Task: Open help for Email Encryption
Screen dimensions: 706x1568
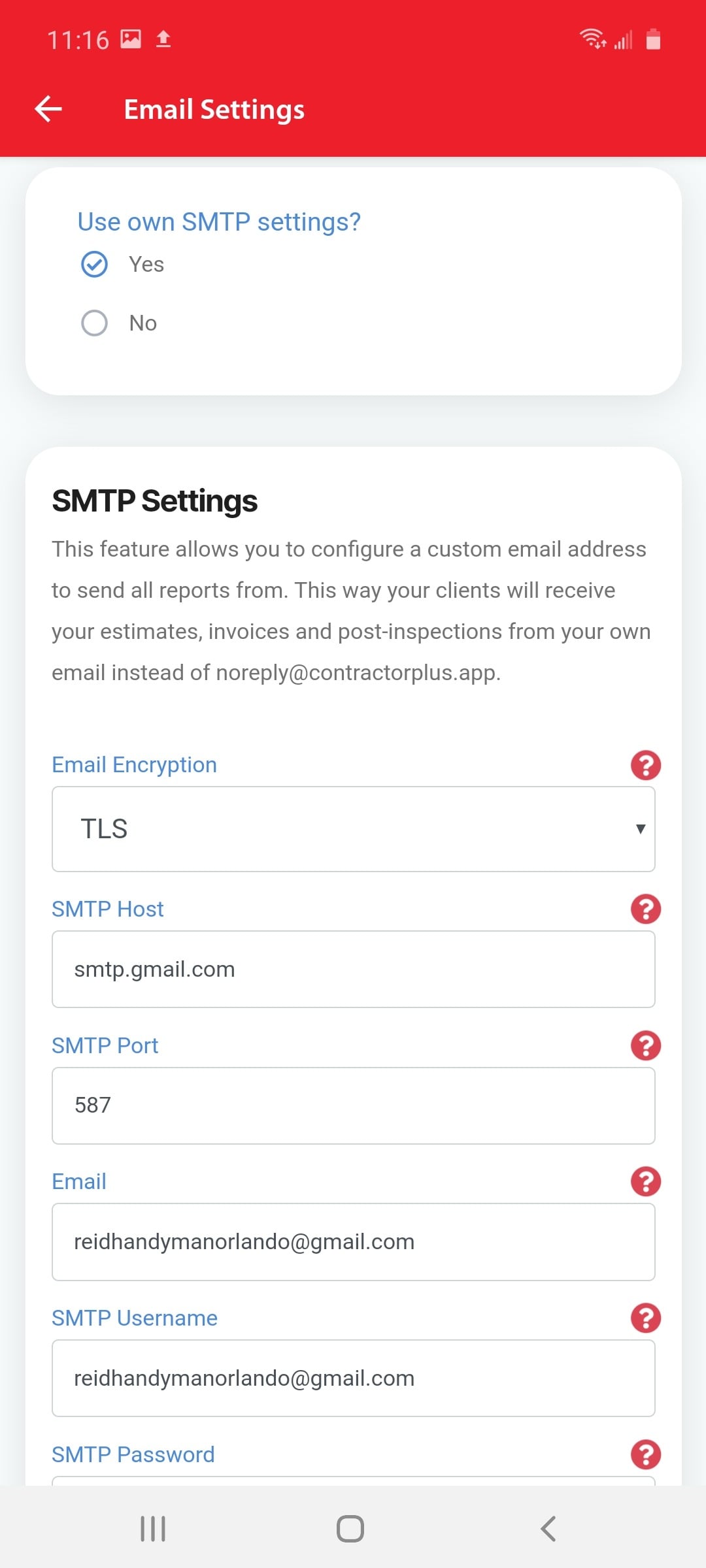Action: pyautogui.click(x=645, y=765)
